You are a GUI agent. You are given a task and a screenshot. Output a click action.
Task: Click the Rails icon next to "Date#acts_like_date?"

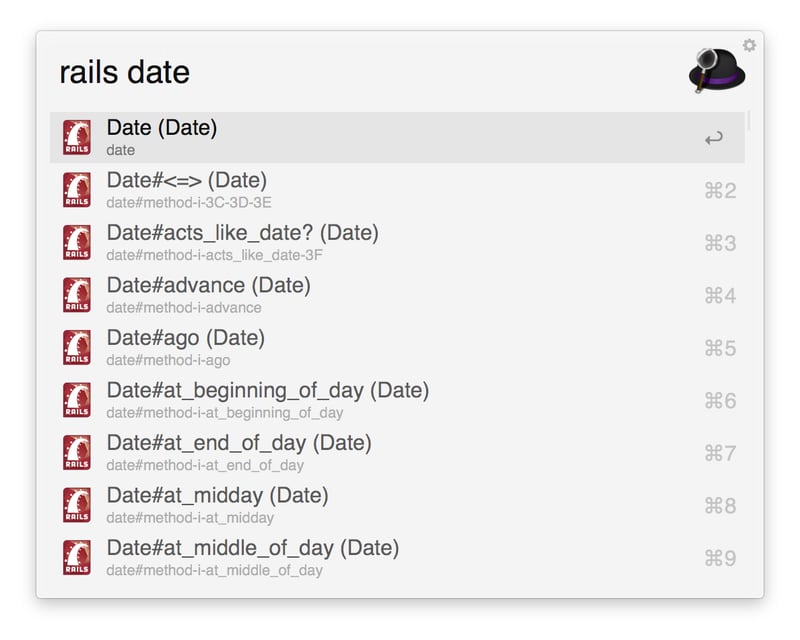point(78,242)
